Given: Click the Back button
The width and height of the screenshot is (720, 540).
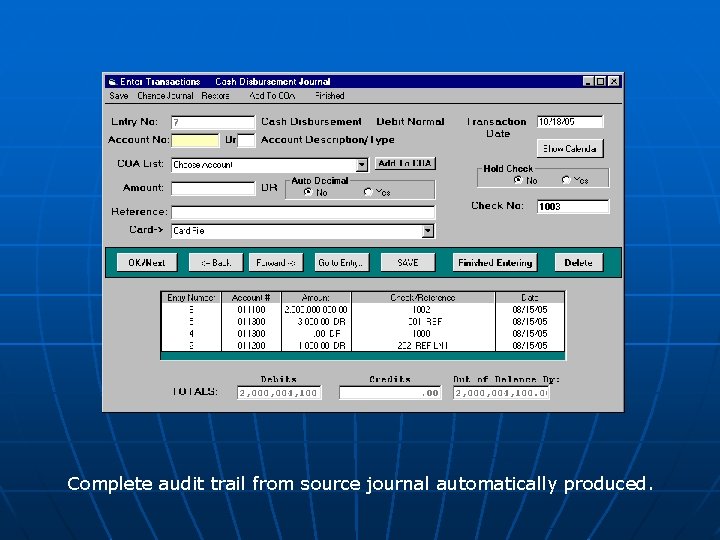Looking at the screenshot, I should tap(216, 263).
